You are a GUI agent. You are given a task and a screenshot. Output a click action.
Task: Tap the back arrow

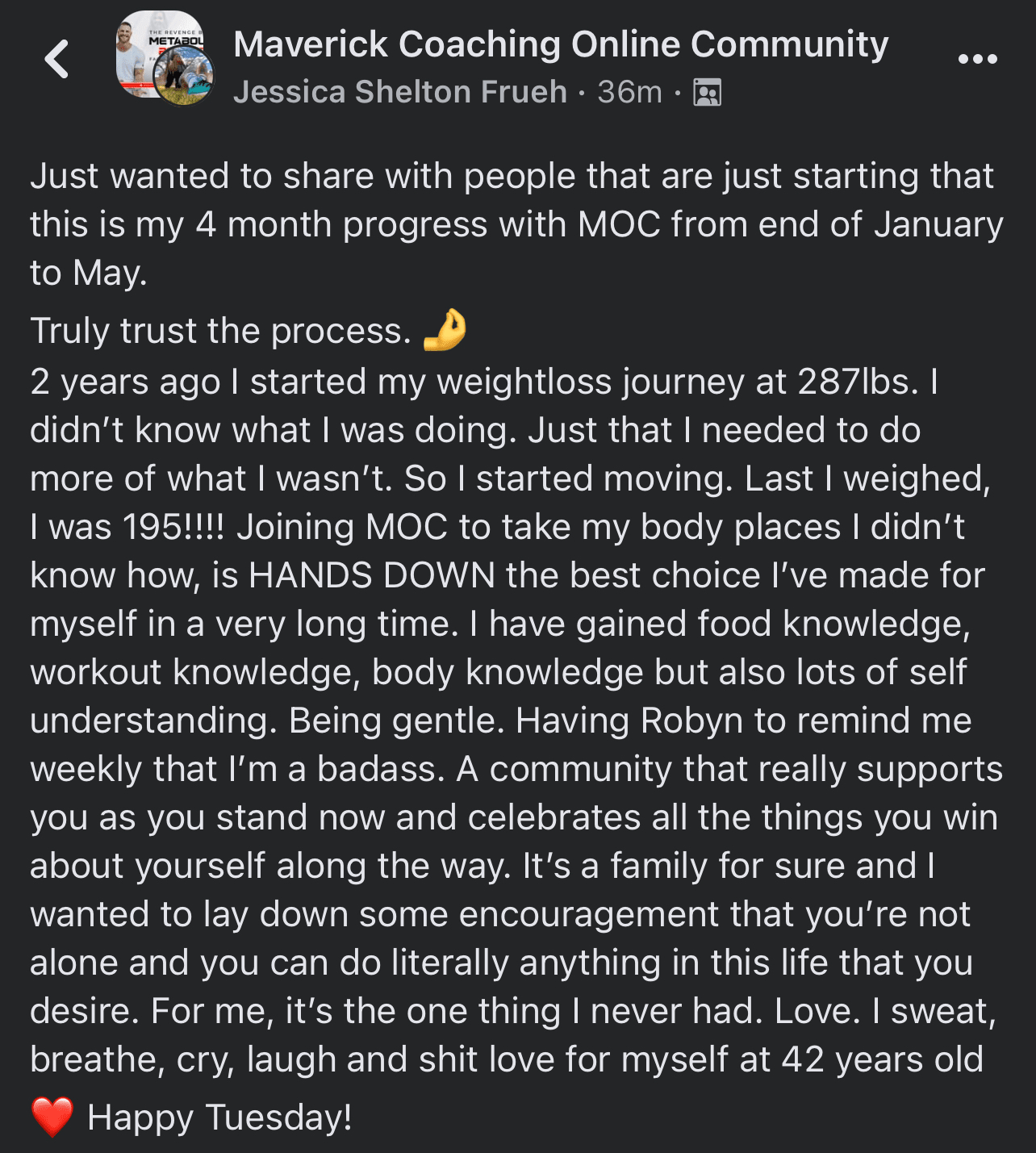[x=56, y=59]
